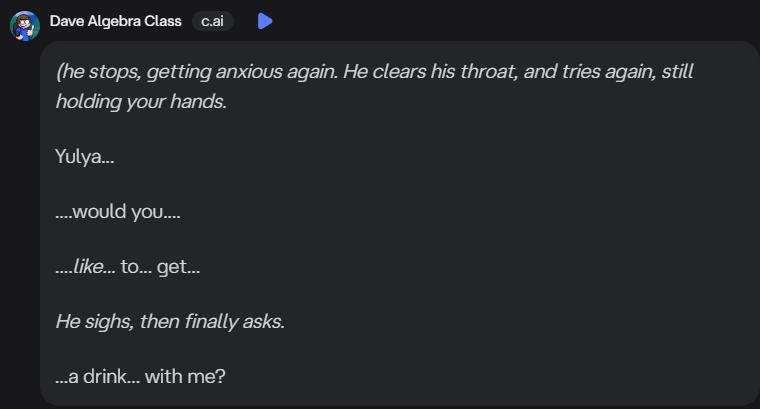Screen dimensions: 760x409
Task: Click the text "holding your hands."
Action: (141, 101)
